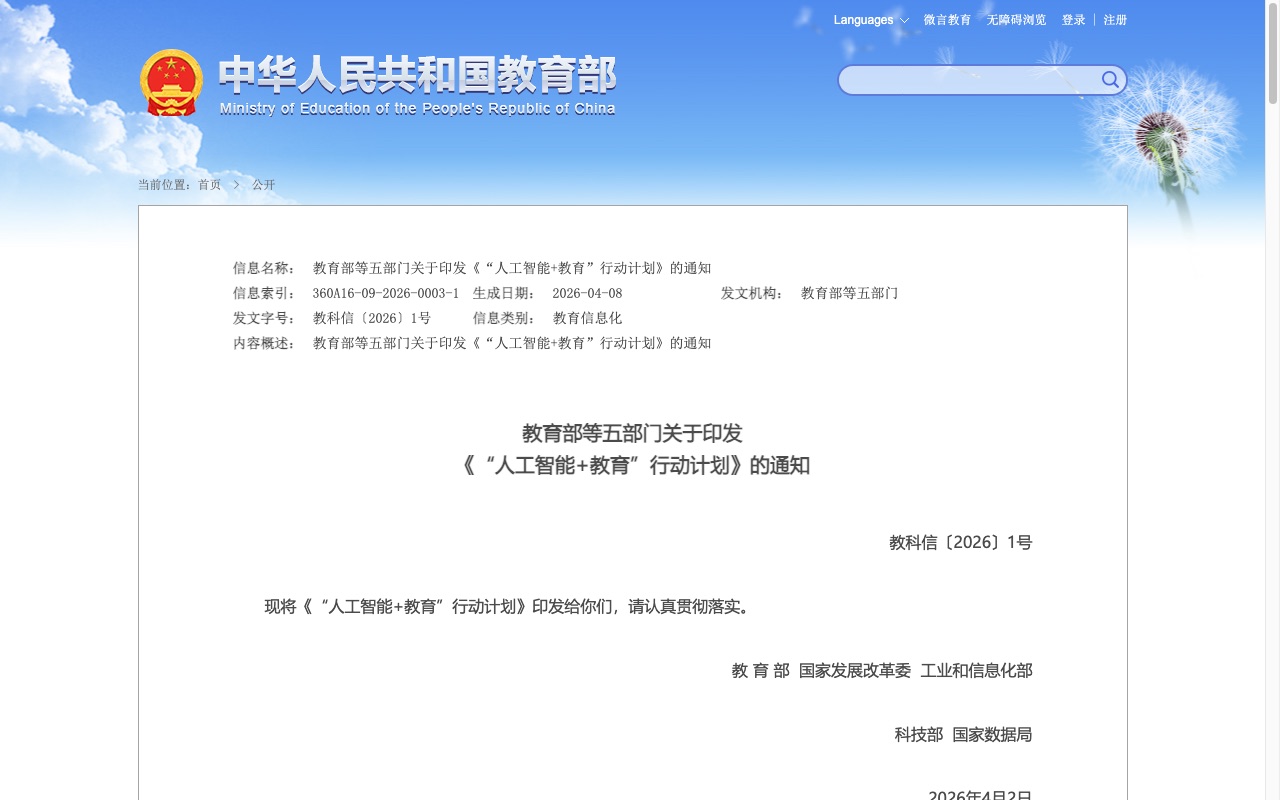This screenshot has width=1280, height=800.
Task: Open the 微言教育 link
Action: click(x=947, y=20)
